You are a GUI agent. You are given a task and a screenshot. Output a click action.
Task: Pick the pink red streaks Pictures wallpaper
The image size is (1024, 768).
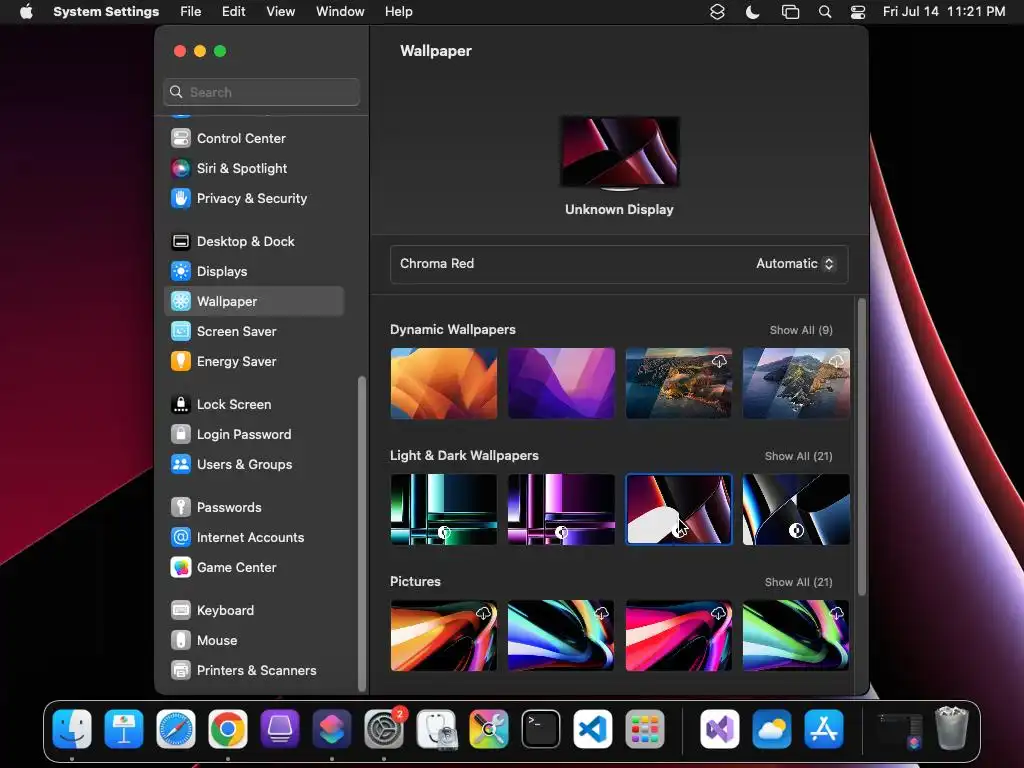pos(679,635)
